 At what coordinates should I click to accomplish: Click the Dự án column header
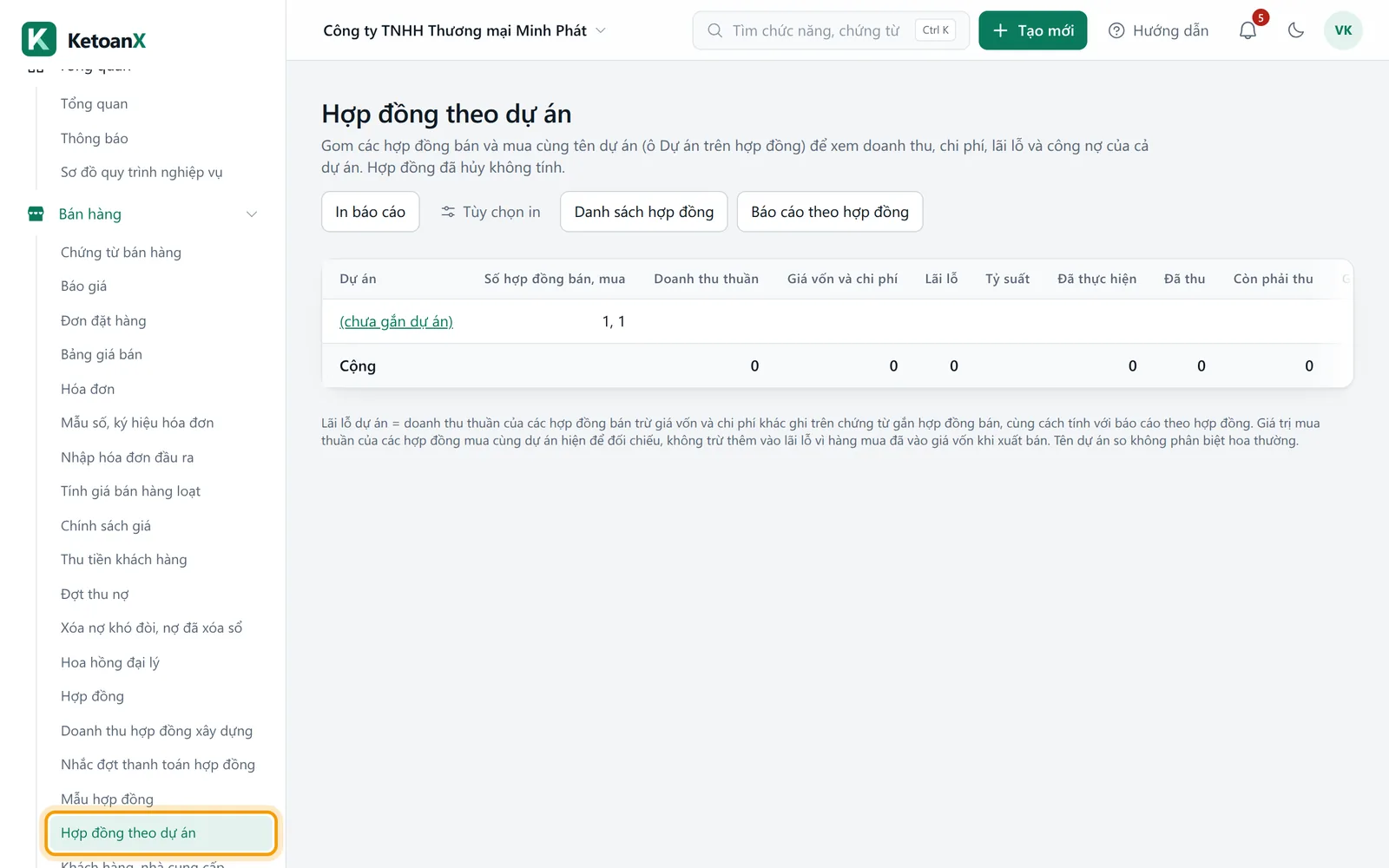[x=358, y=279]
